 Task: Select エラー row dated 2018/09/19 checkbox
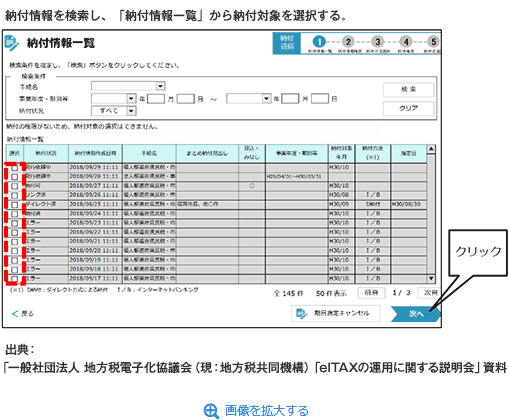(14, 260)
